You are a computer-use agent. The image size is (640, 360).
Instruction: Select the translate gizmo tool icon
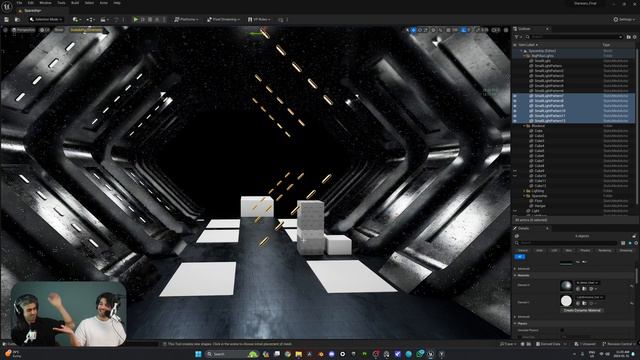pos(413,30)
